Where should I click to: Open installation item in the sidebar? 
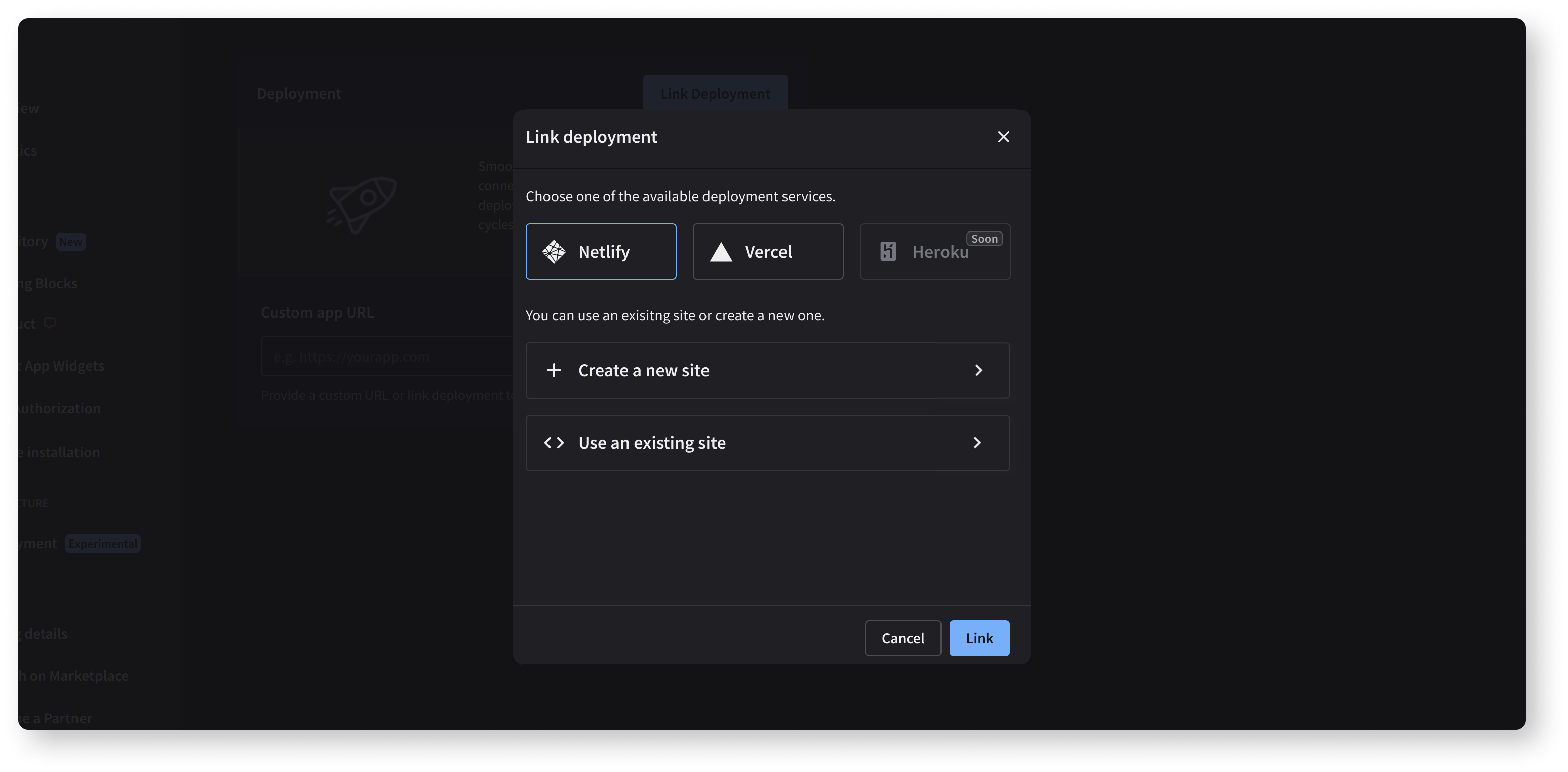pos(59,452)
